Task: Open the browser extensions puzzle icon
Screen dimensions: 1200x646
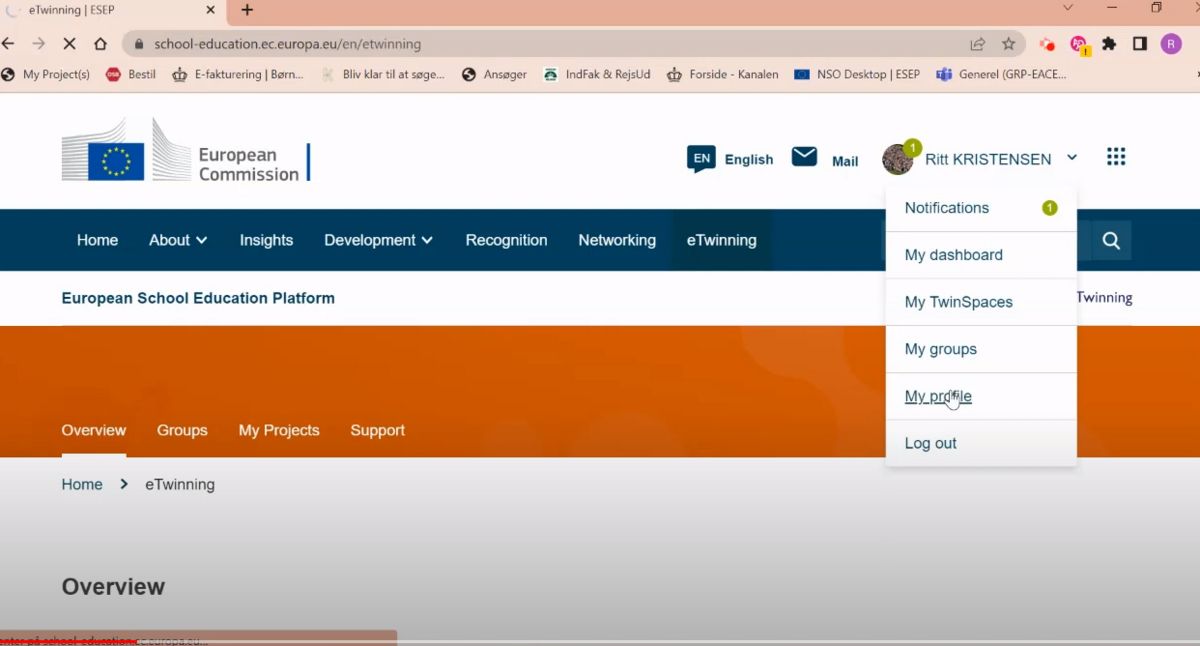Action: 1109,44
